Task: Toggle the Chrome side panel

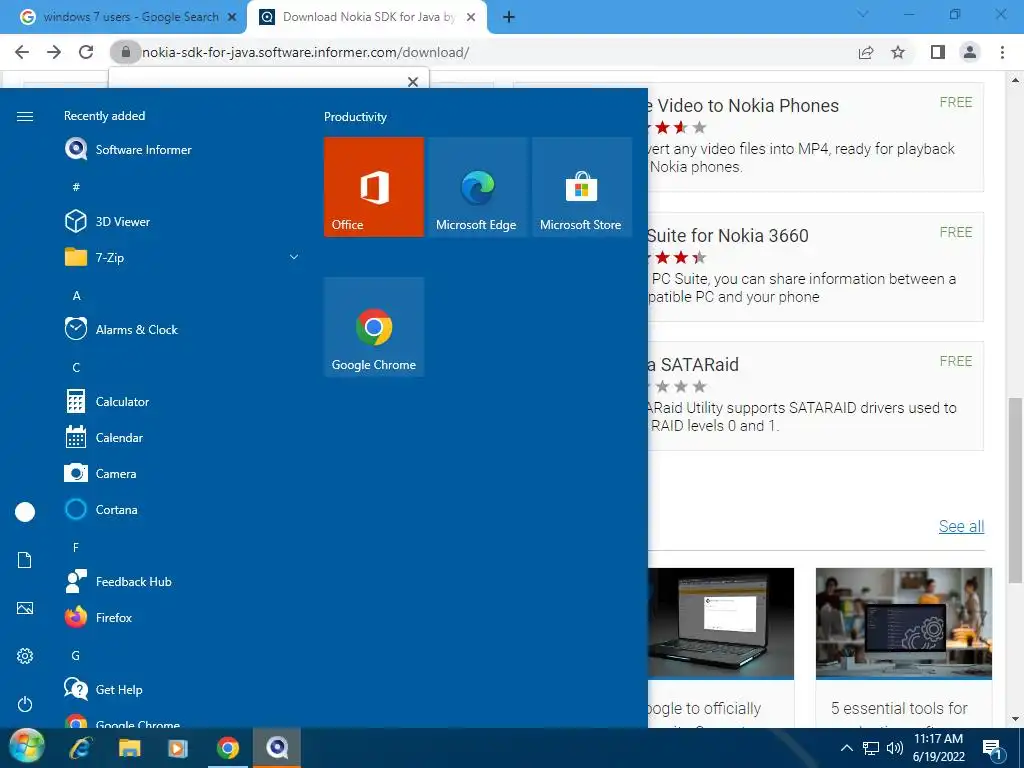Action: pyautogui.click(x=938, y=52)
